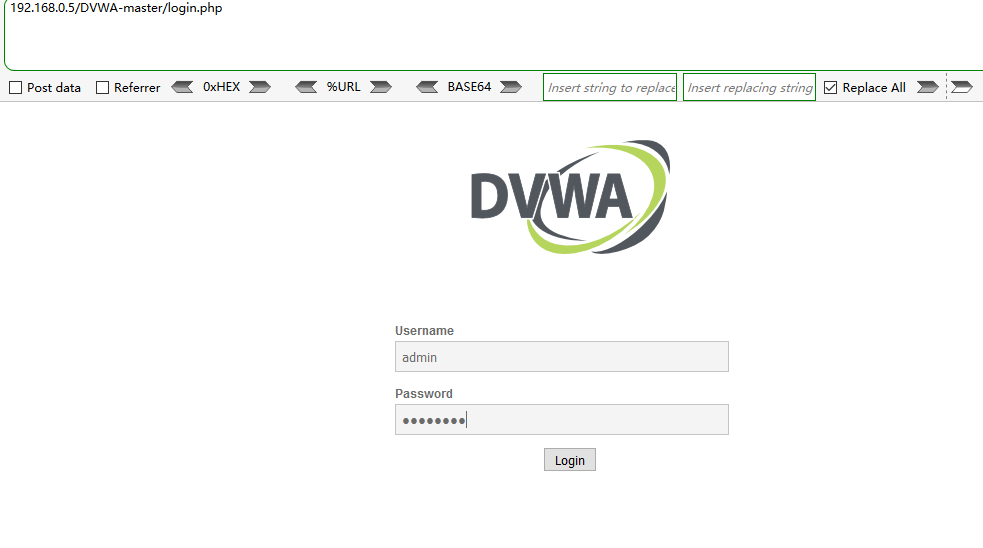983x548 pixels.
Task: Click the 'Insert string to replace' box
Action: click(x=610, y=87)
